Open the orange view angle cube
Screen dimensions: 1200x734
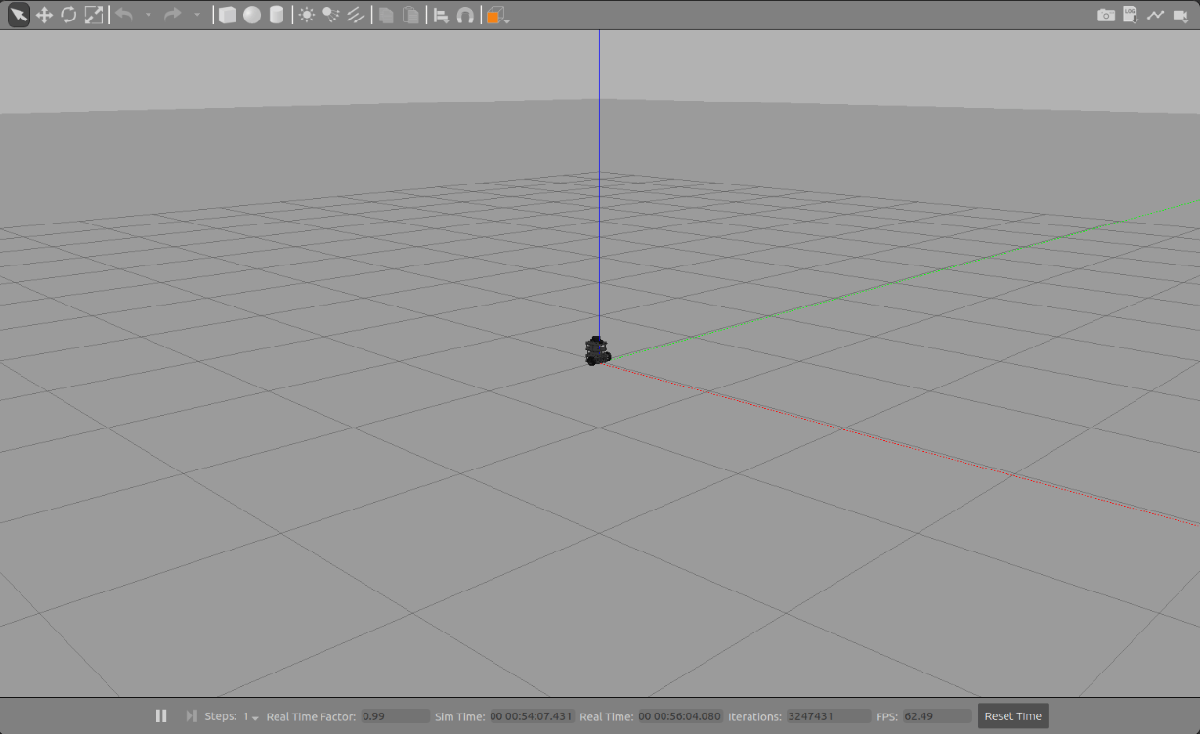[x=496, y=15]
